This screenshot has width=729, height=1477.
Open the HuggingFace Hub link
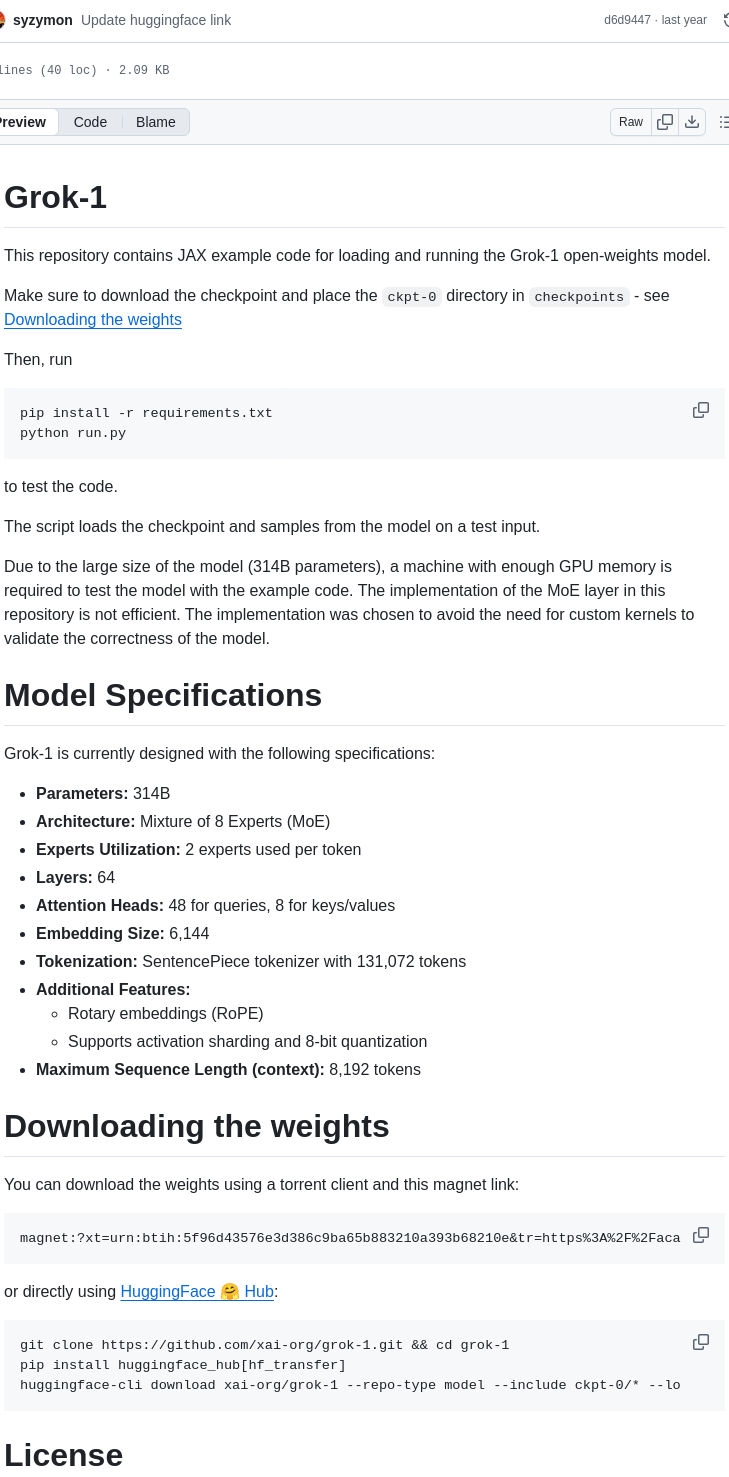(x=197, y=1291)
